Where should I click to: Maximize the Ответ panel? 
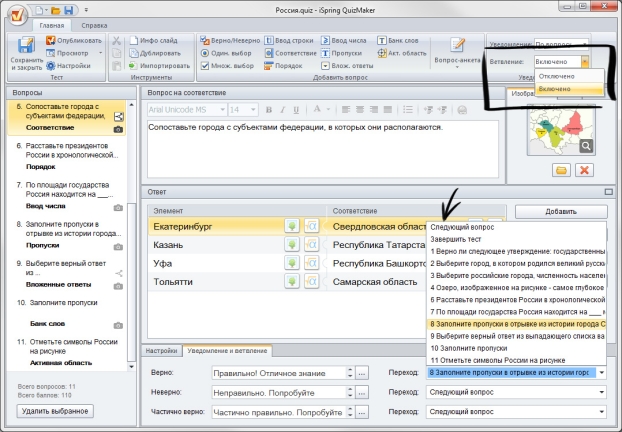(x=609, y=192)
